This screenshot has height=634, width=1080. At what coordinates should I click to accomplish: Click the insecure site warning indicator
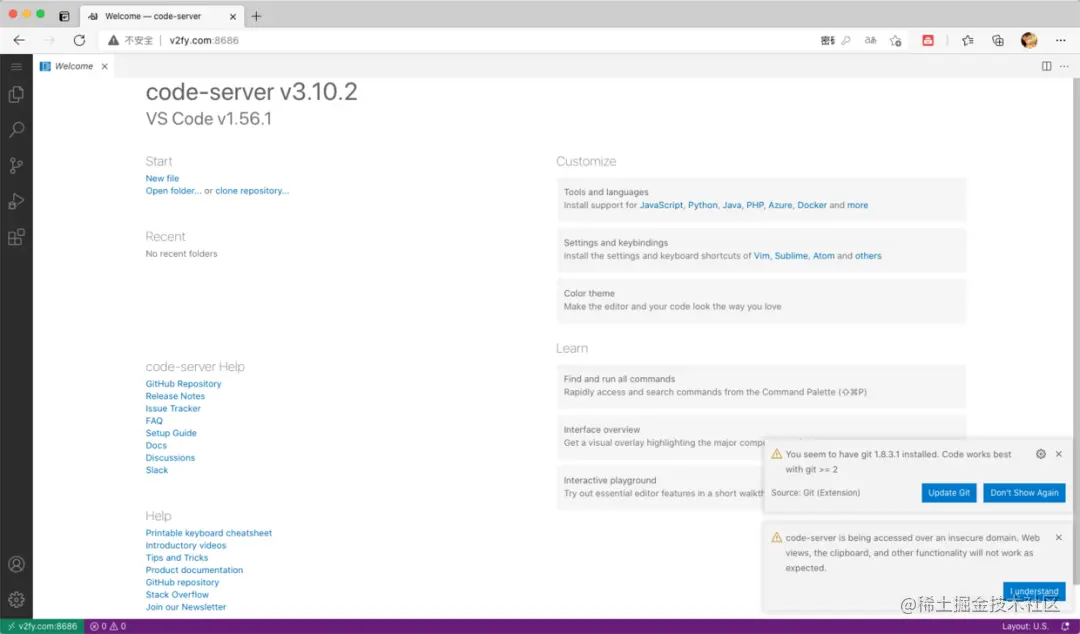point(131,41)
